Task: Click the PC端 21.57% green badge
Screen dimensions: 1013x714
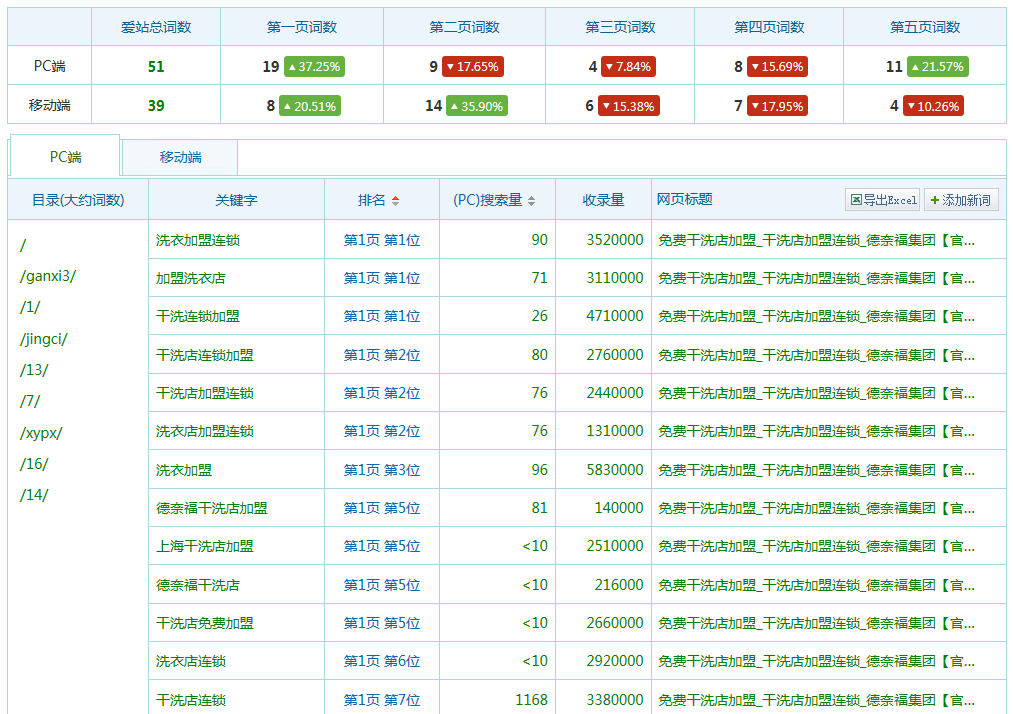Action: (x=937, y=67)
